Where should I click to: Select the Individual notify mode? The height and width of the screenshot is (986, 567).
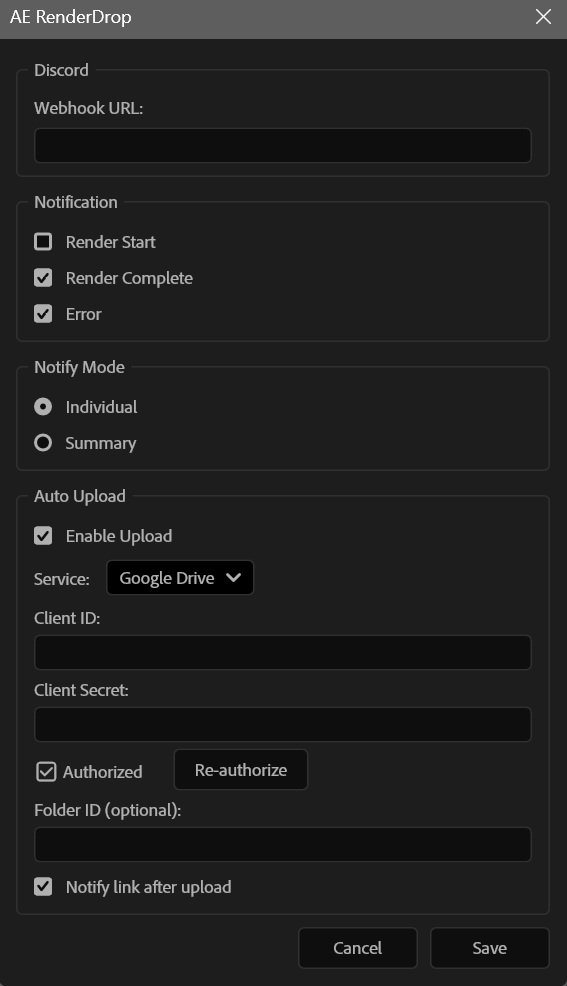(x=43, y=407)
